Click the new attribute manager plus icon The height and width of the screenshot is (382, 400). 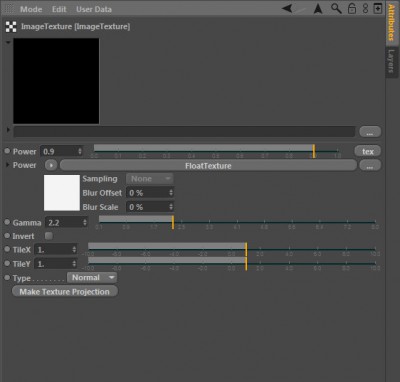click(x=378, y=8)
